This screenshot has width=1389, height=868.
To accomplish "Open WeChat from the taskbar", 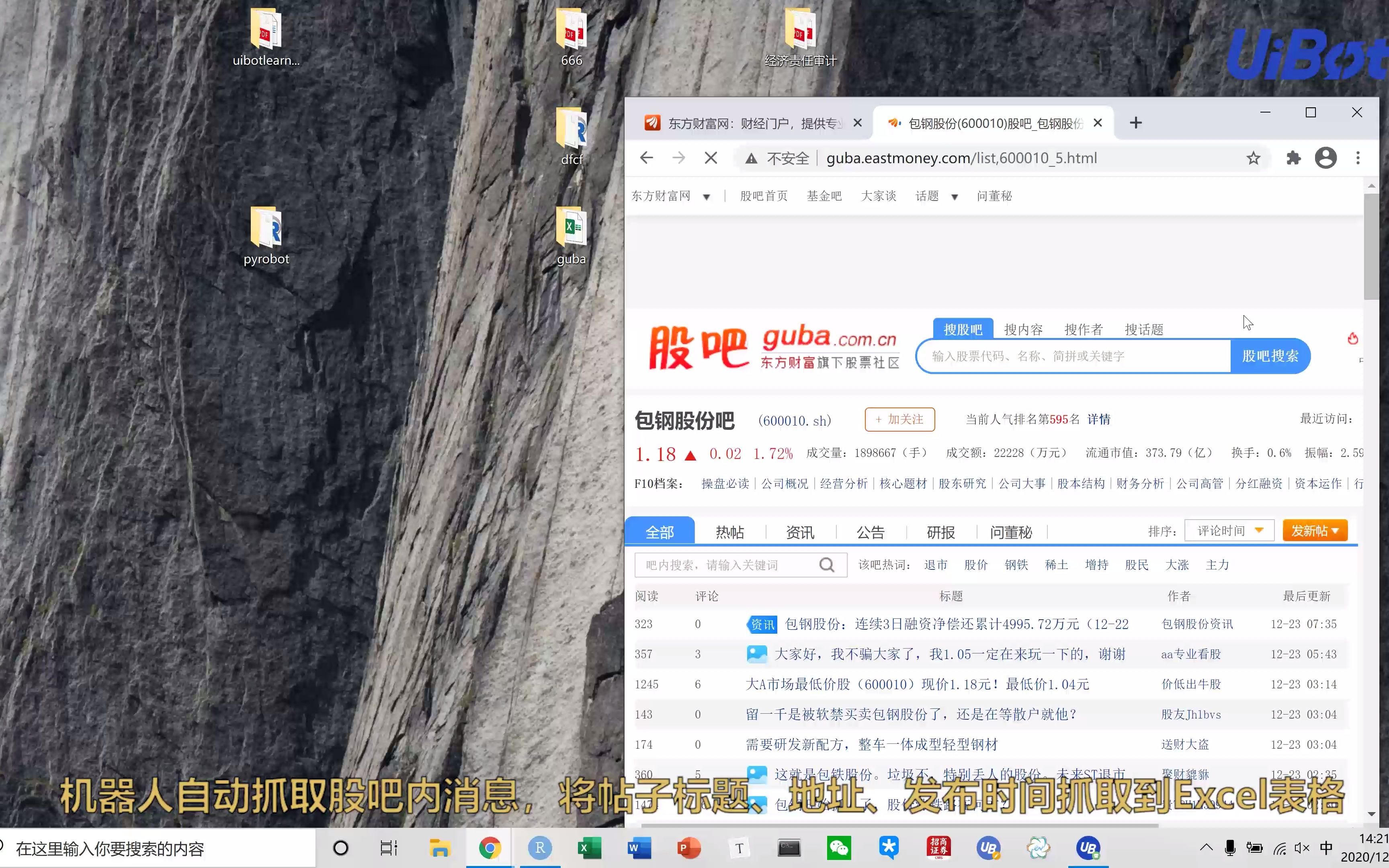I will point(838,848).
